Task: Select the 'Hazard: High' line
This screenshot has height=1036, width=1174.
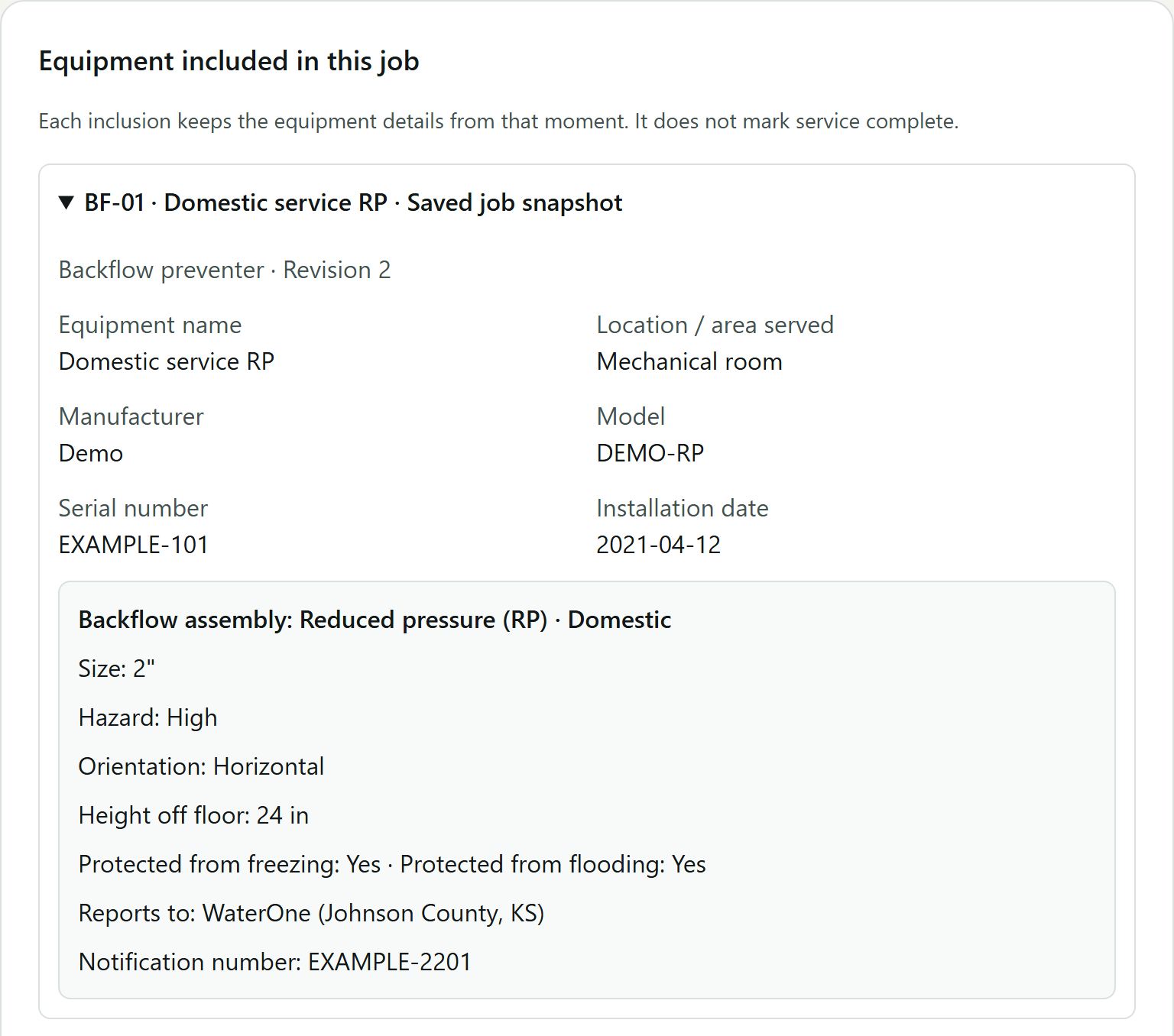Action: pyautogui.click(x=148, y=717)
